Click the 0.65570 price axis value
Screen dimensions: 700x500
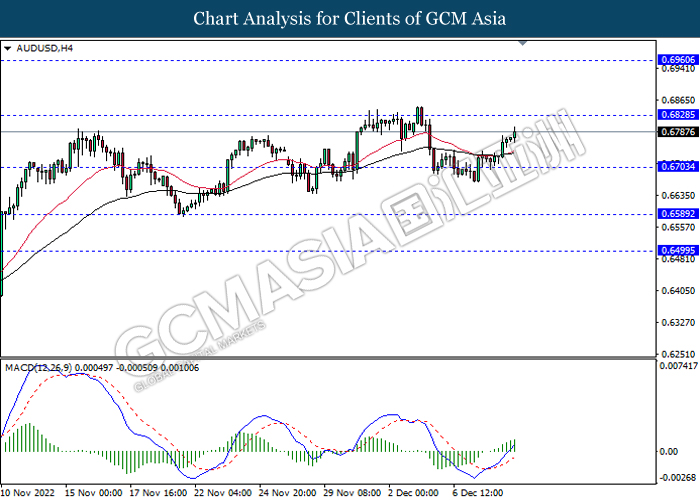pos(678,227)
